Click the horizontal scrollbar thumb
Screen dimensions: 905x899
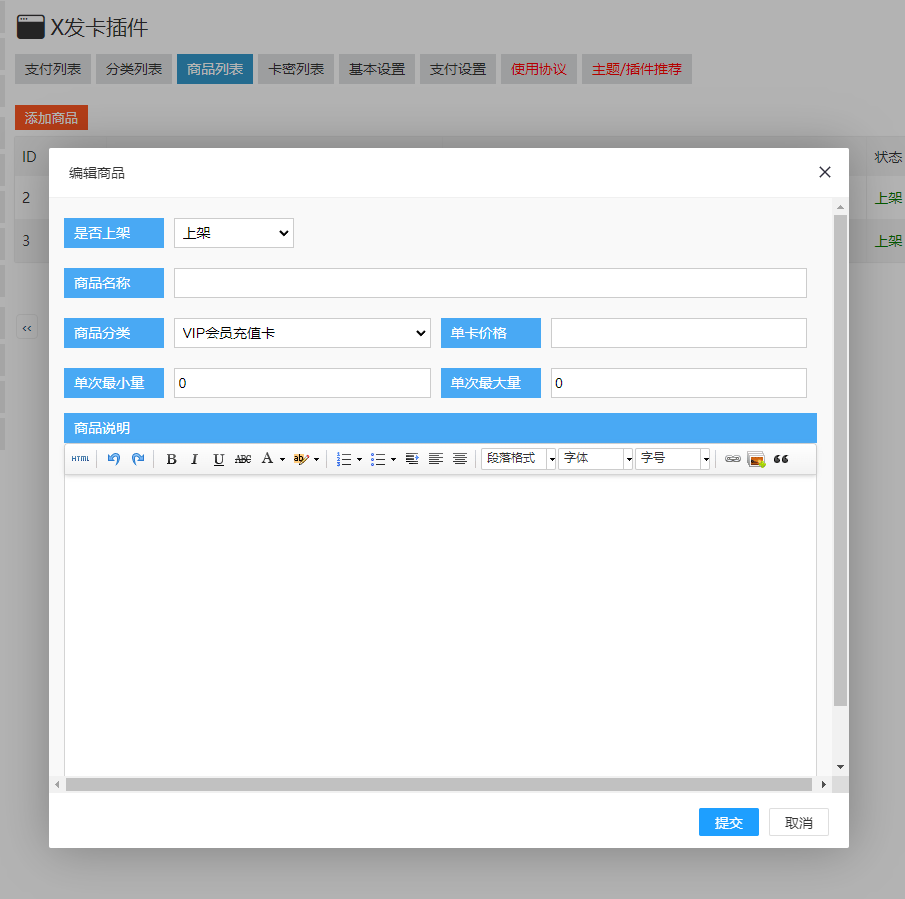click(x=439, y=784)
